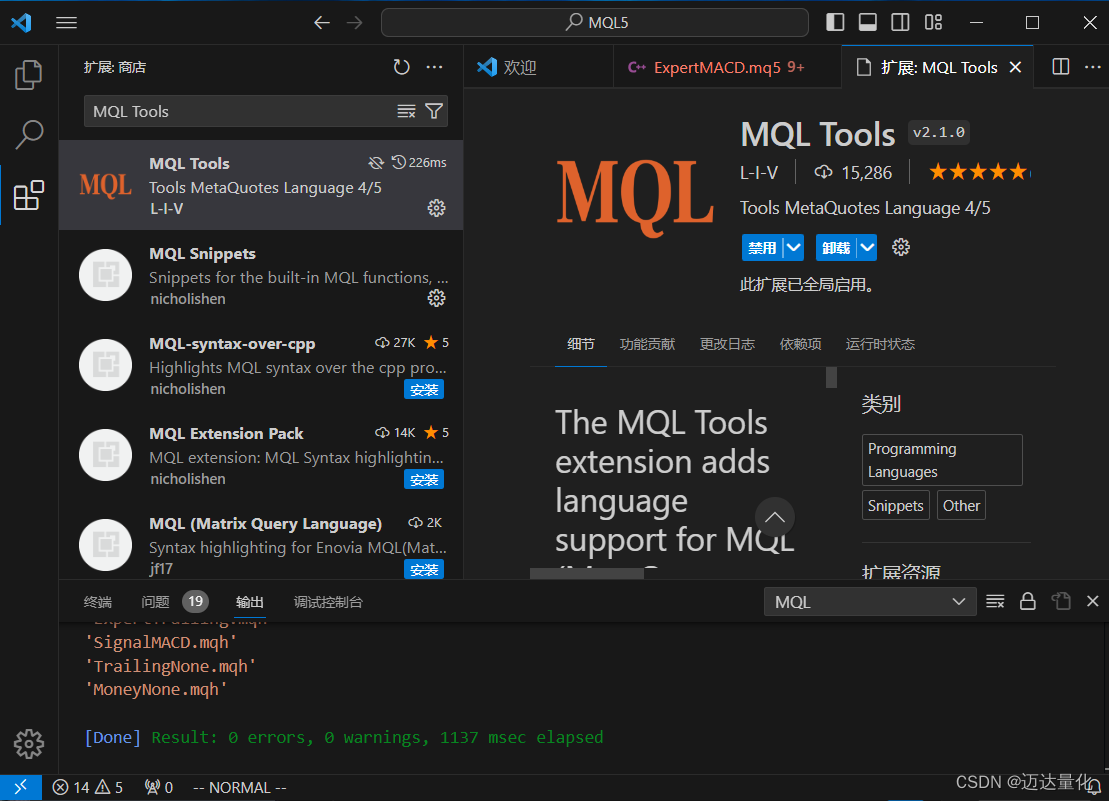Click the MQL5 command center search box
Viewport: 1109px width, 801px height.
coord(595,23)
